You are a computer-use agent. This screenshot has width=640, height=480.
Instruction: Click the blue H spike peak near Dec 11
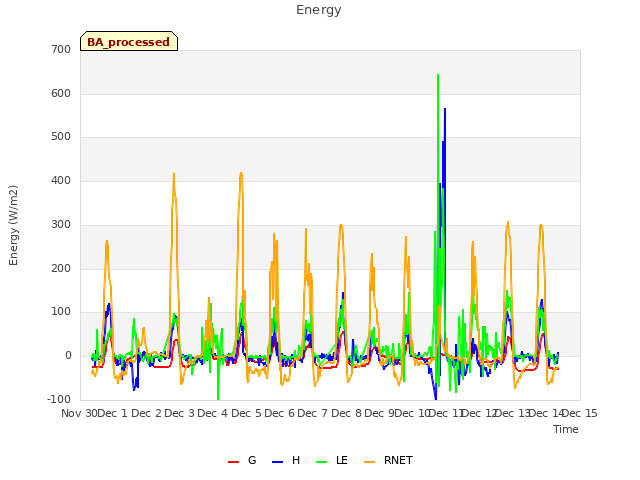point(445,109)
